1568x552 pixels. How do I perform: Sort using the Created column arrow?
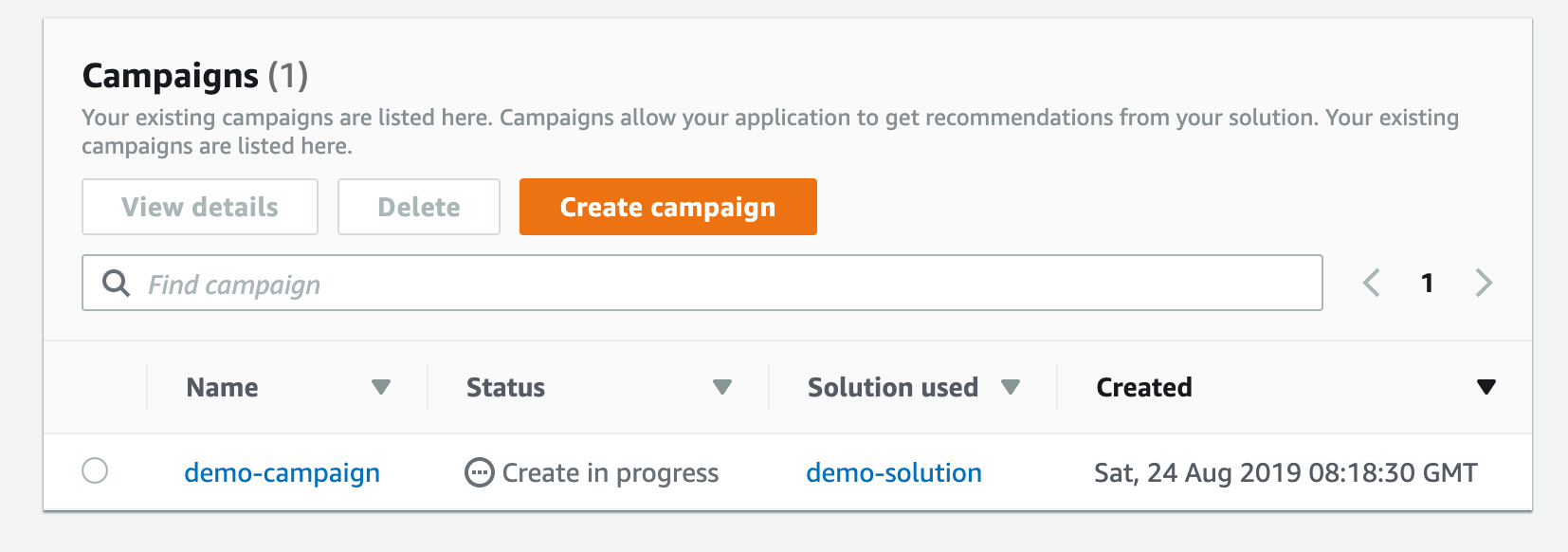[x=1486, y=387]
